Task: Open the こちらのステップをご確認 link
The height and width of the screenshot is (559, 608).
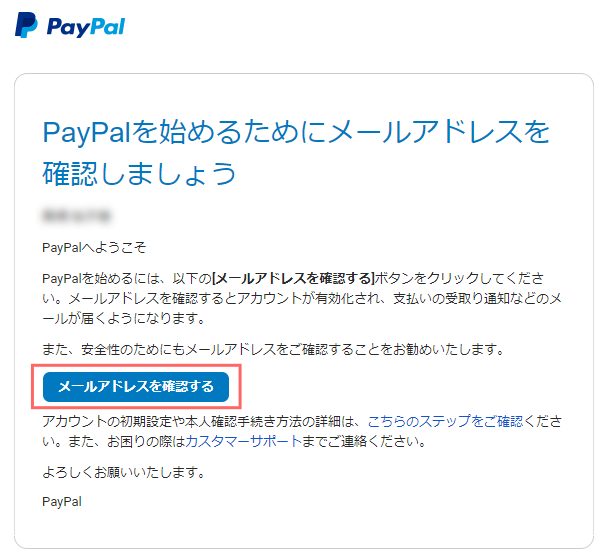Action: (x=445, y=421)
